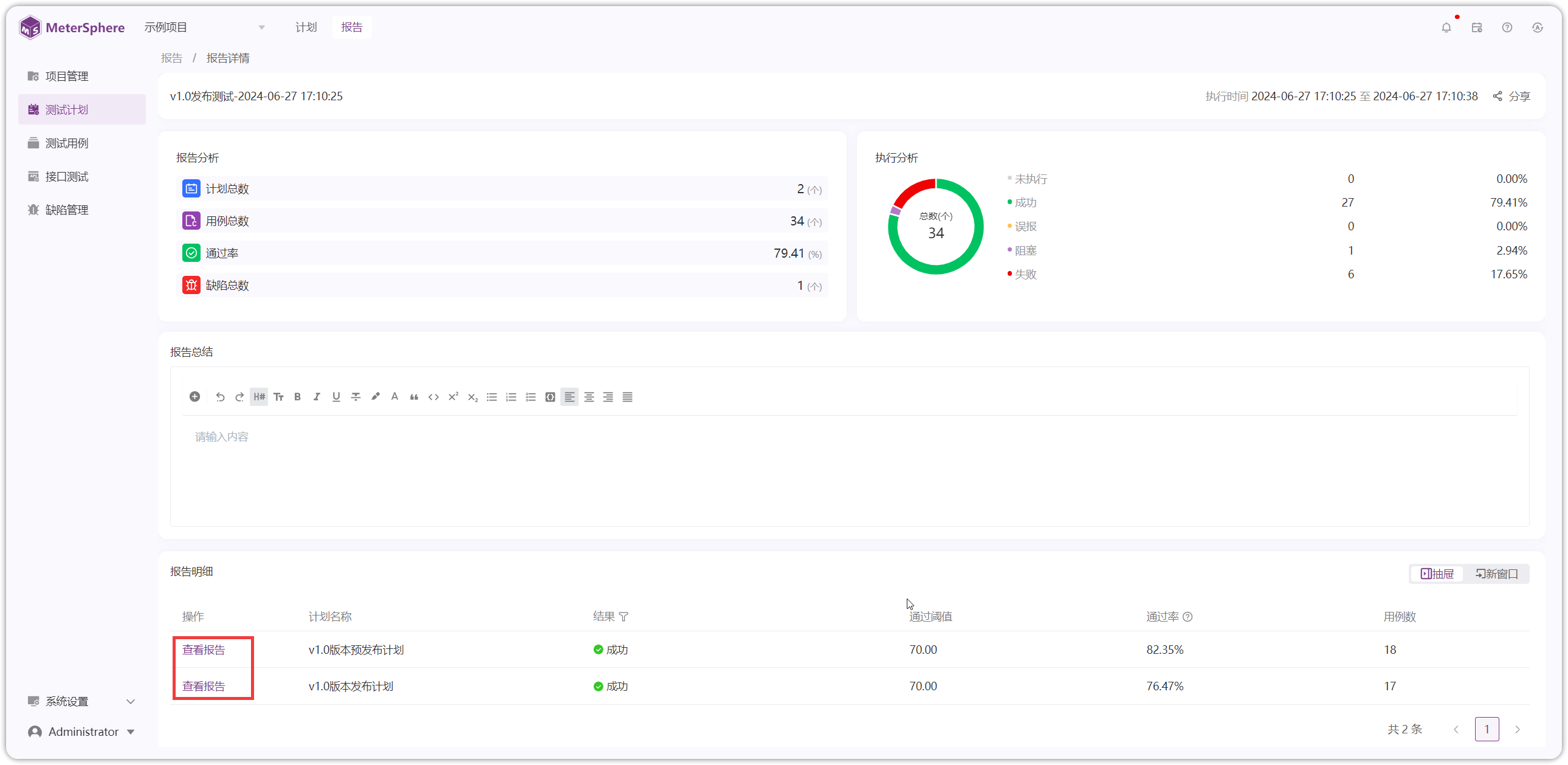This screenshot has height=765, width=1568.
Task: Apply superscript formatting
Action: [453, 397]
